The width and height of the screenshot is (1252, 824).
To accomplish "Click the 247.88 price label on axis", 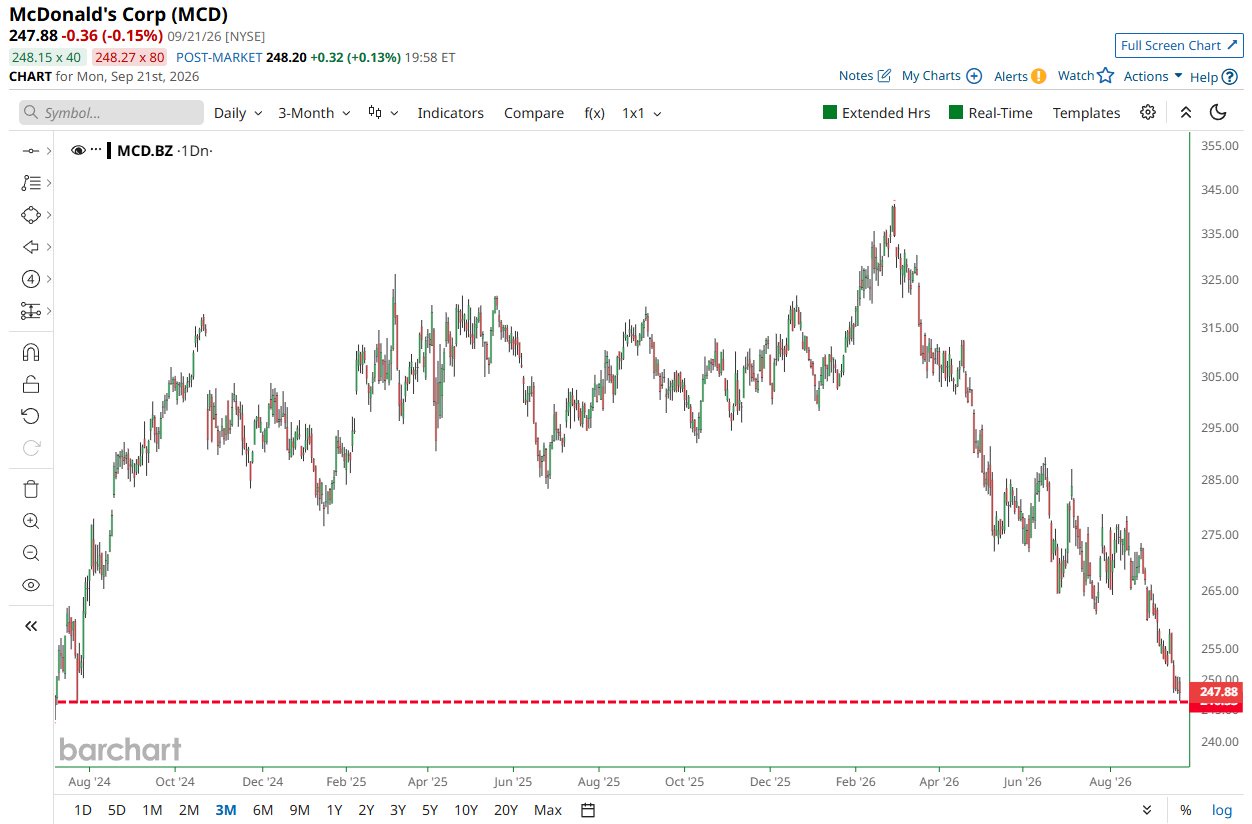I will point(1218,692).
